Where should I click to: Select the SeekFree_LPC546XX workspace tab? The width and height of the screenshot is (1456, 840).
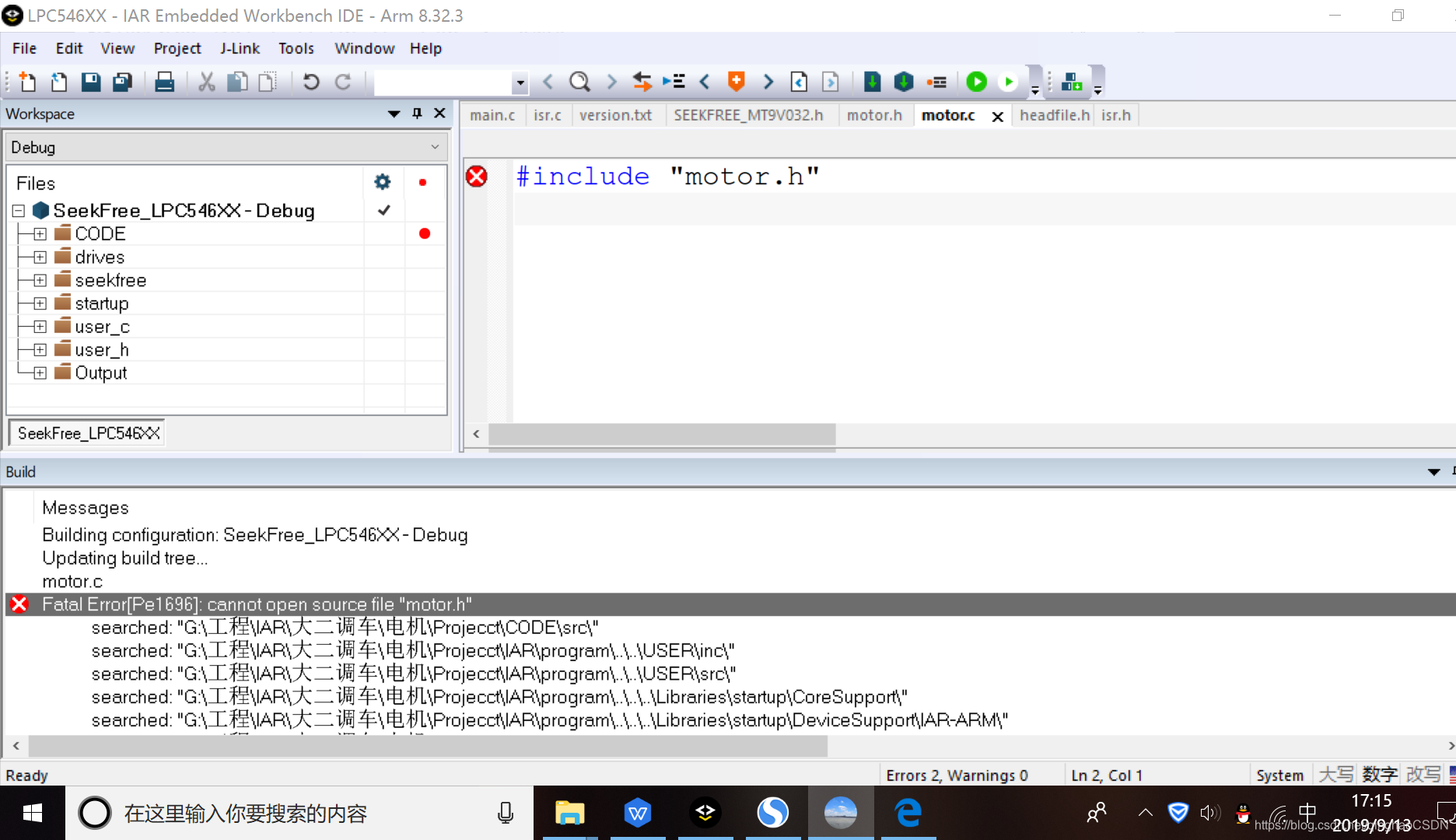[87, 433]
